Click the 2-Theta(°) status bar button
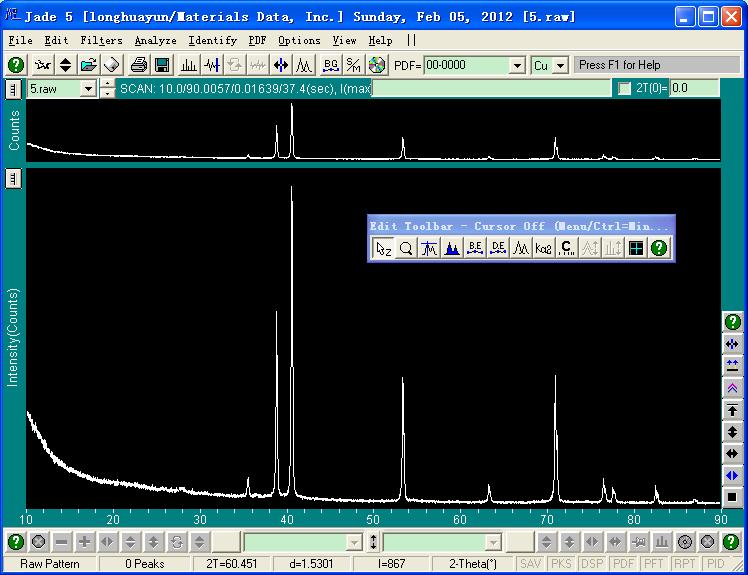Viewport: 748px width, 575px height. click(x=472, y=564)
